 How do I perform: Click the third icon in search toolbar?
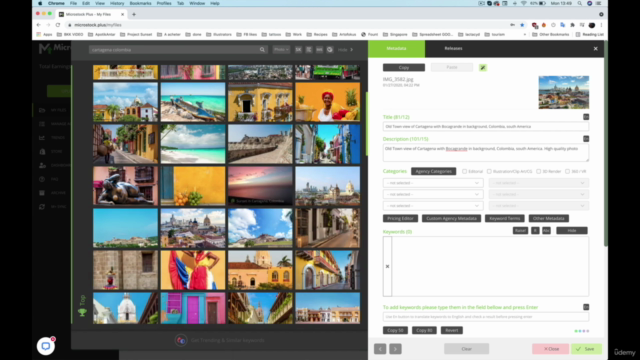(x=319, y=50)
